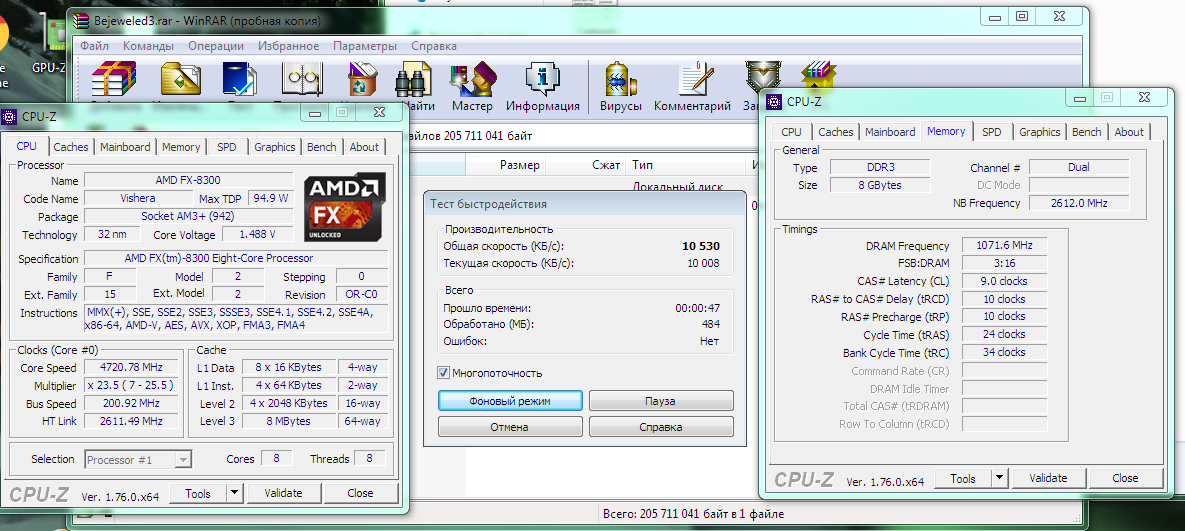Click the DRAM Frequency value 1071.6 MHz
The height and width of the screenshot is (531, 1185).
(x=1004, y=245)
